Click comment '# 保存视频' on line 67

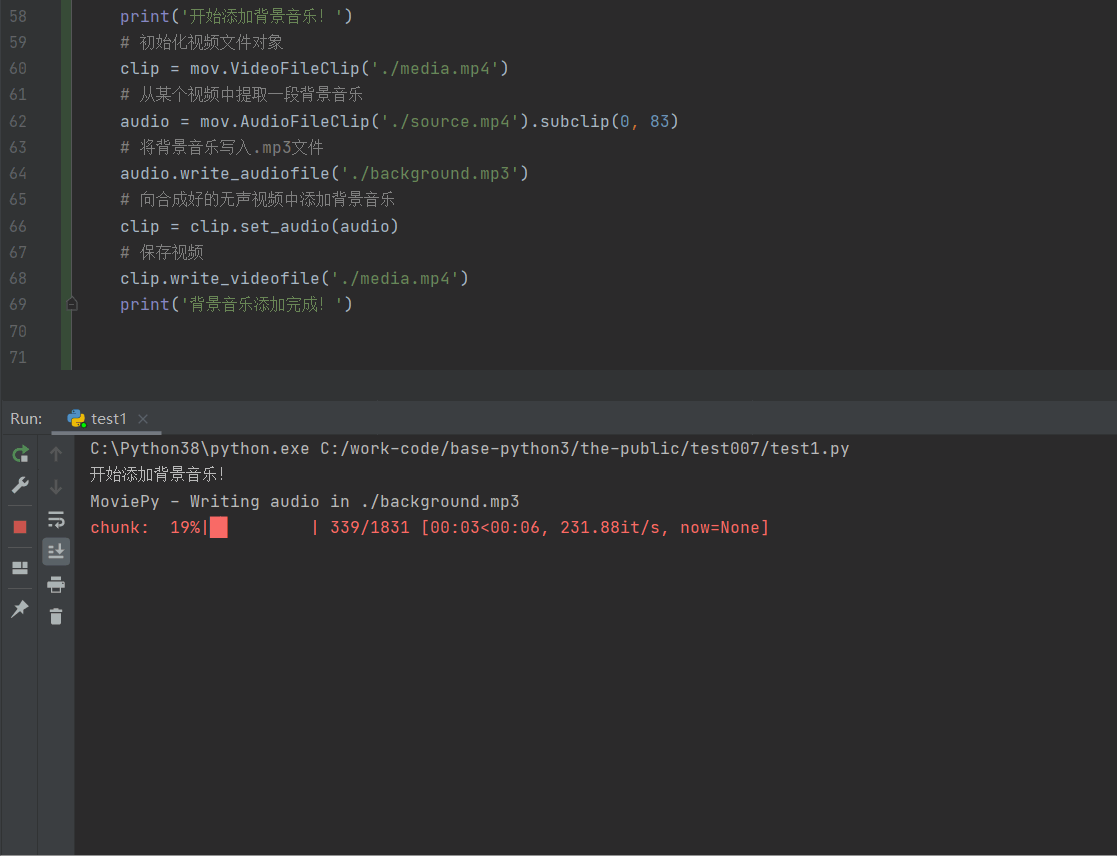point(162,252)
